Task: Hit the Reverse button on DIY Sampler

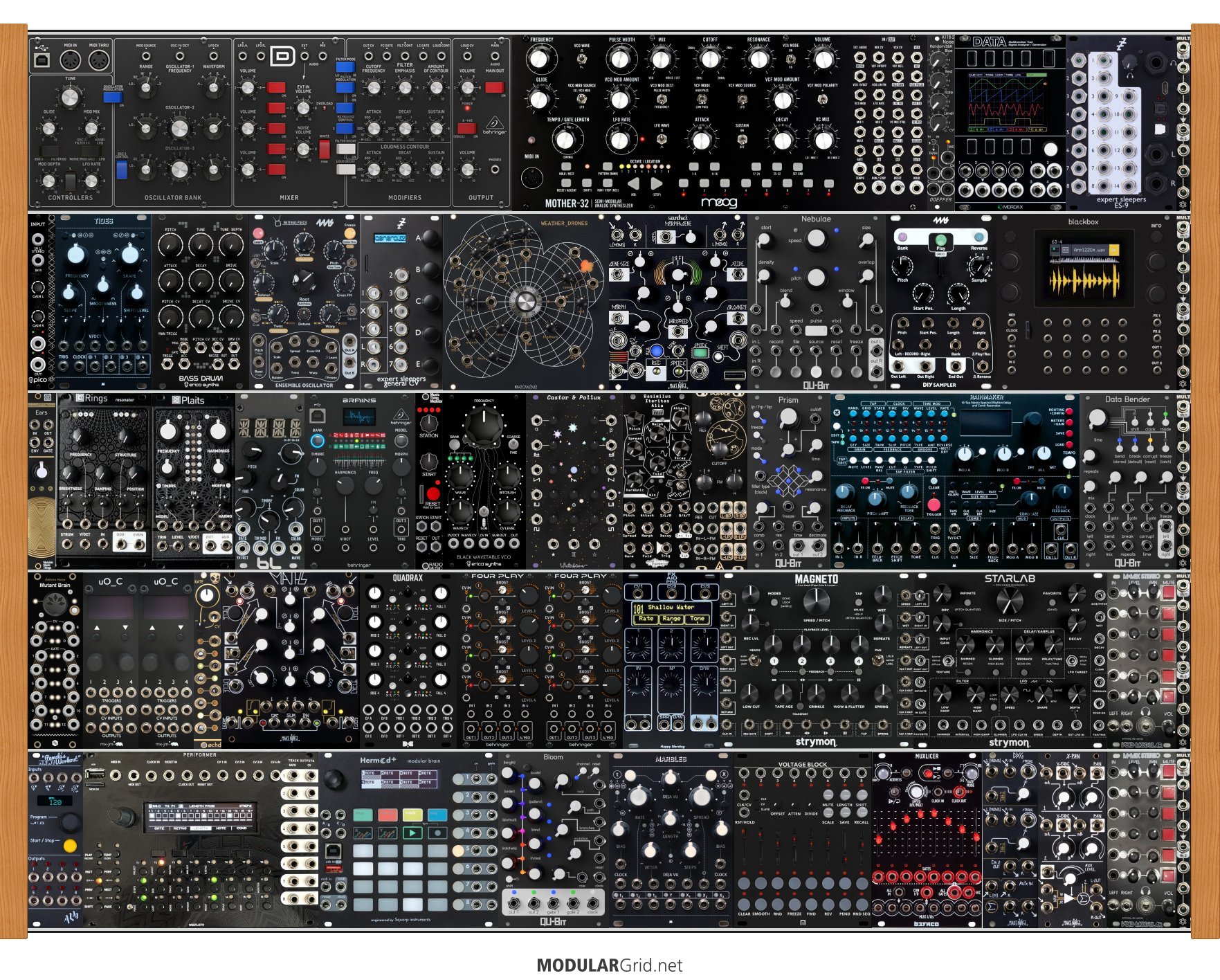Action: pos(979,237)
